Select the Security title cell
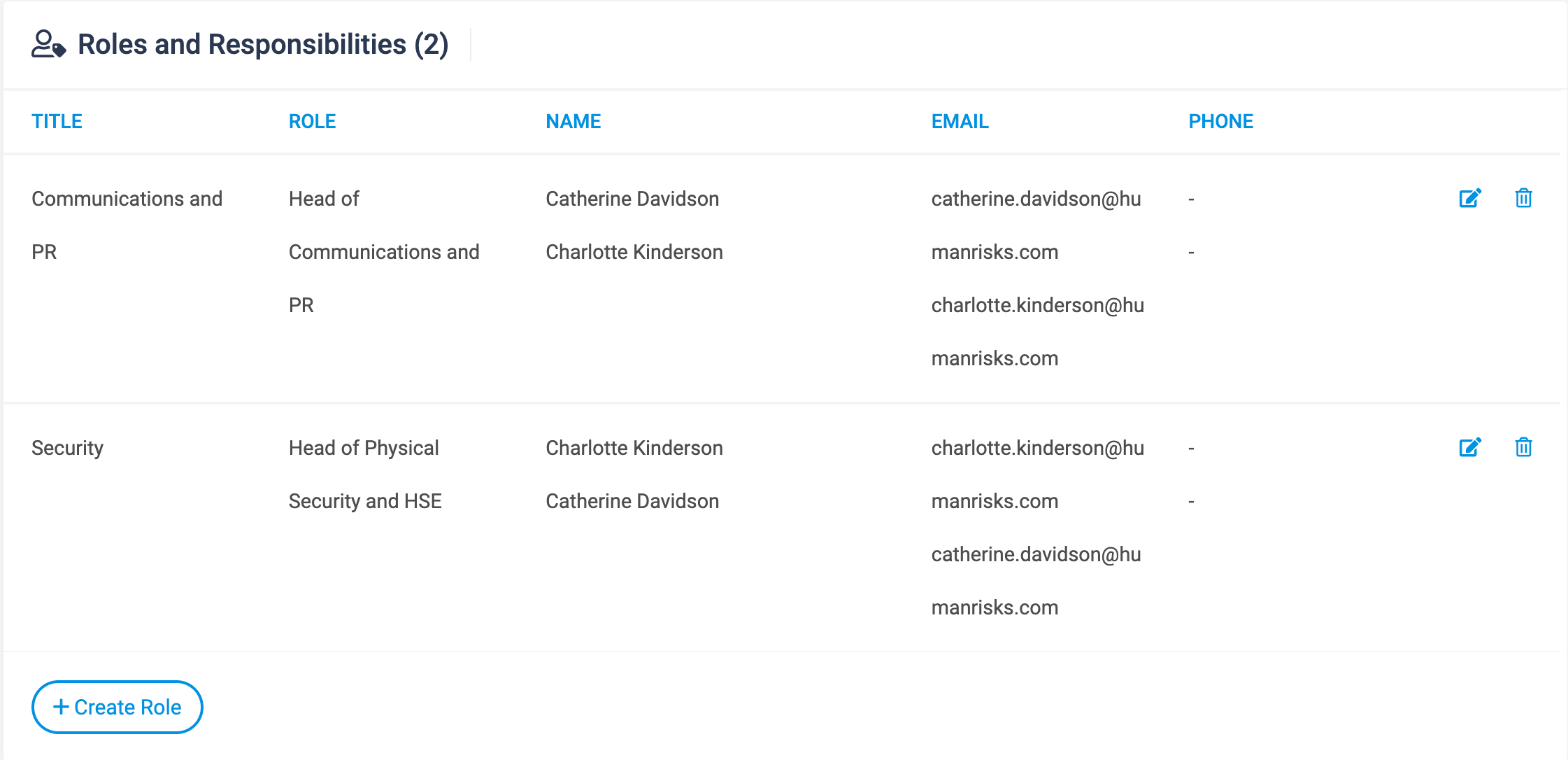The height and width of the screenshot is (760, 1568). click(x=67, y=448)
